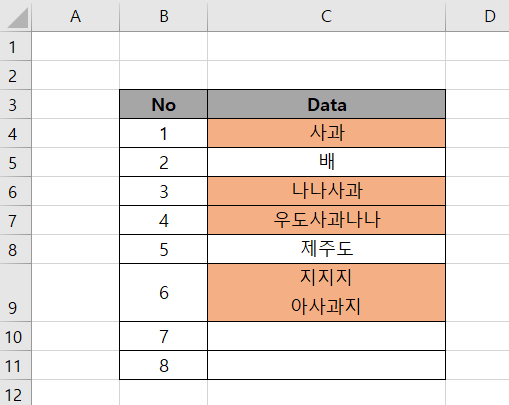Click the Select All corner triangle
Image resolution: width=509 pixels, height=405 pixels.
pos(18,18)
